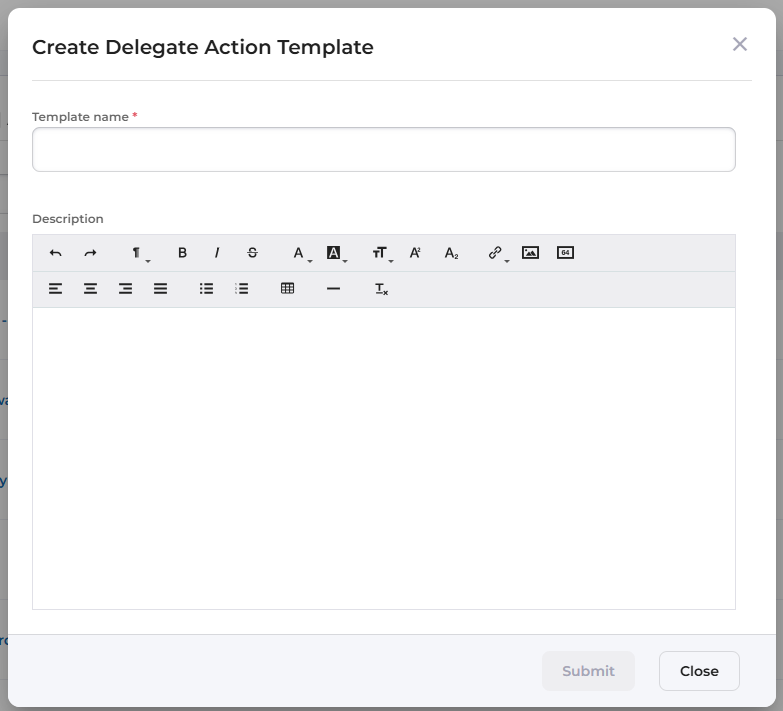This screenshot has width=783, height=711.
Task: Insert a horizontal line
Action: [333, 289]
